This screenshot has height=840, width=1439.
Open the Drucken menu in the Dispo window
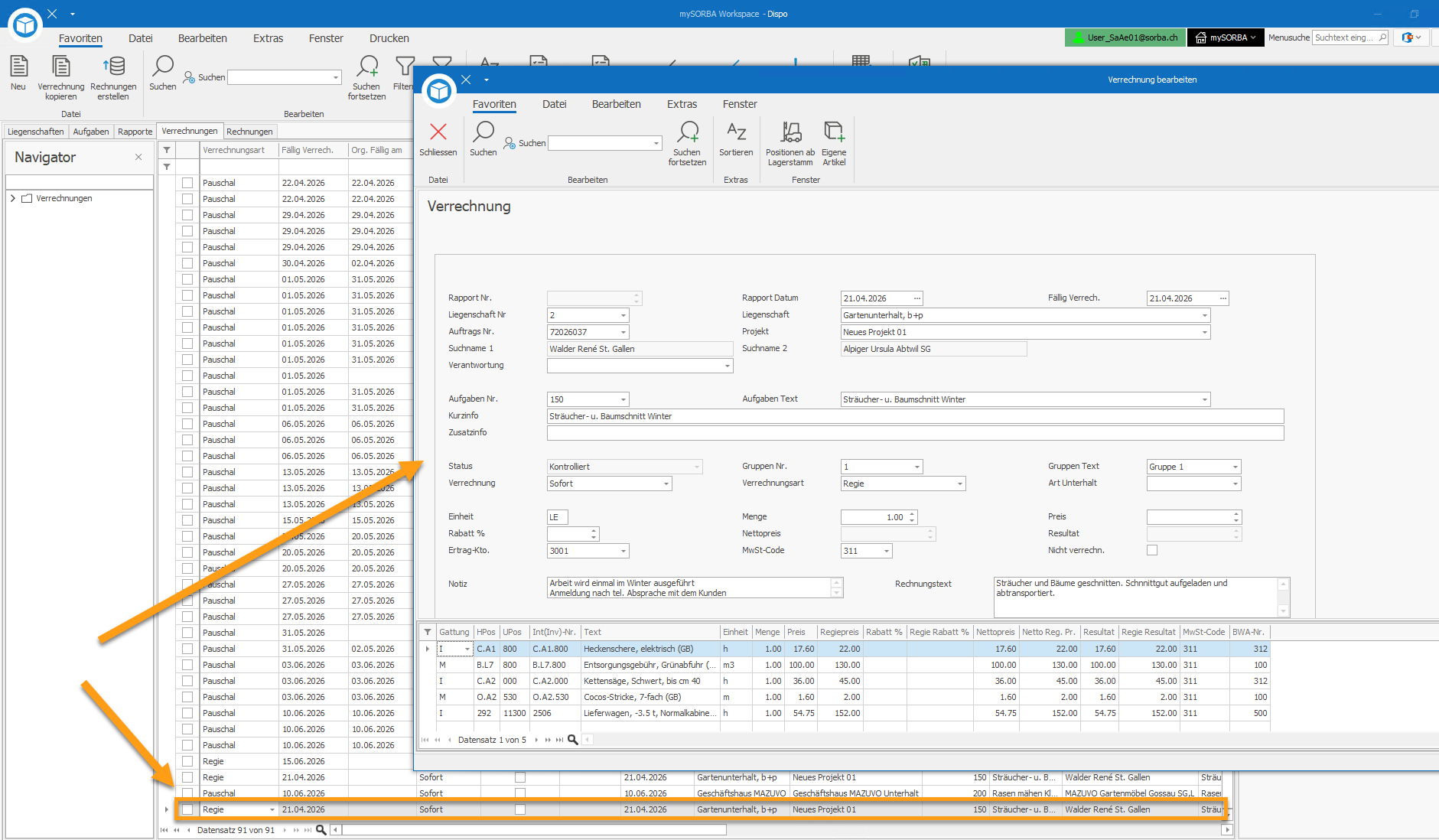(389, 38)
